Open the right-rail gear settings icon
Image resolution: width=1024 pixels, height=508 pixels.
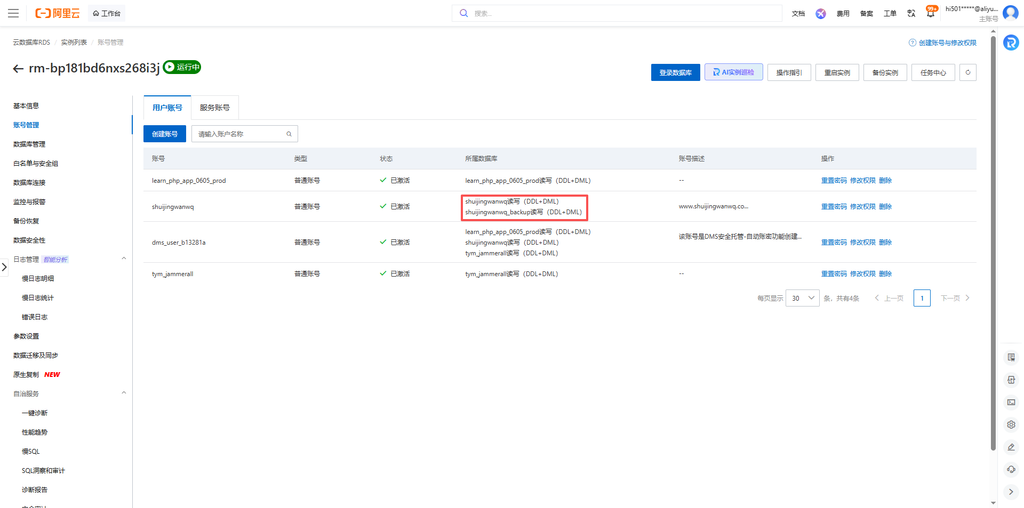click(1011, 424)
